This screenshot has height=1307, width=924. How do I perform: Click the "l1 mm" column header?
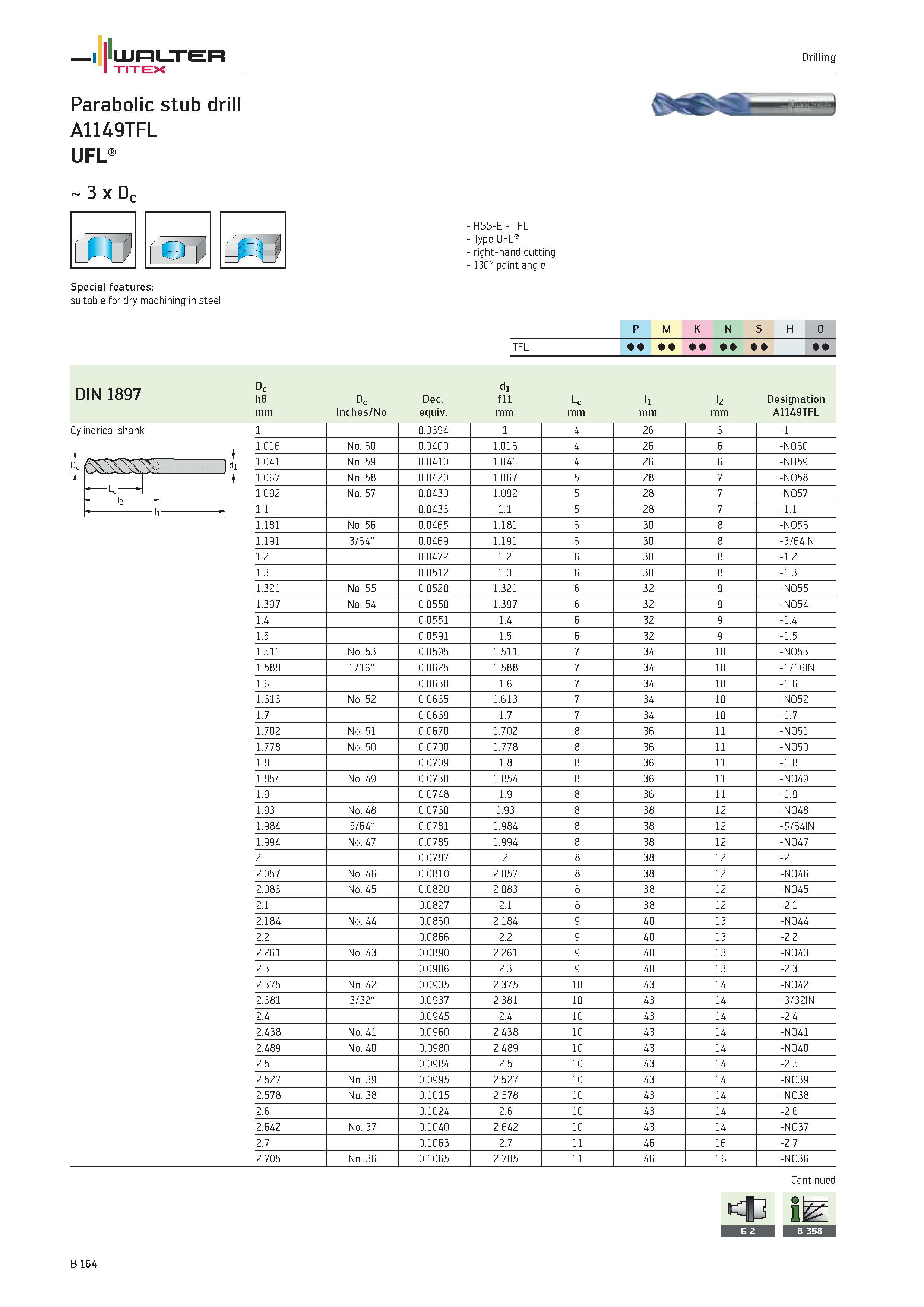[648, 406]
